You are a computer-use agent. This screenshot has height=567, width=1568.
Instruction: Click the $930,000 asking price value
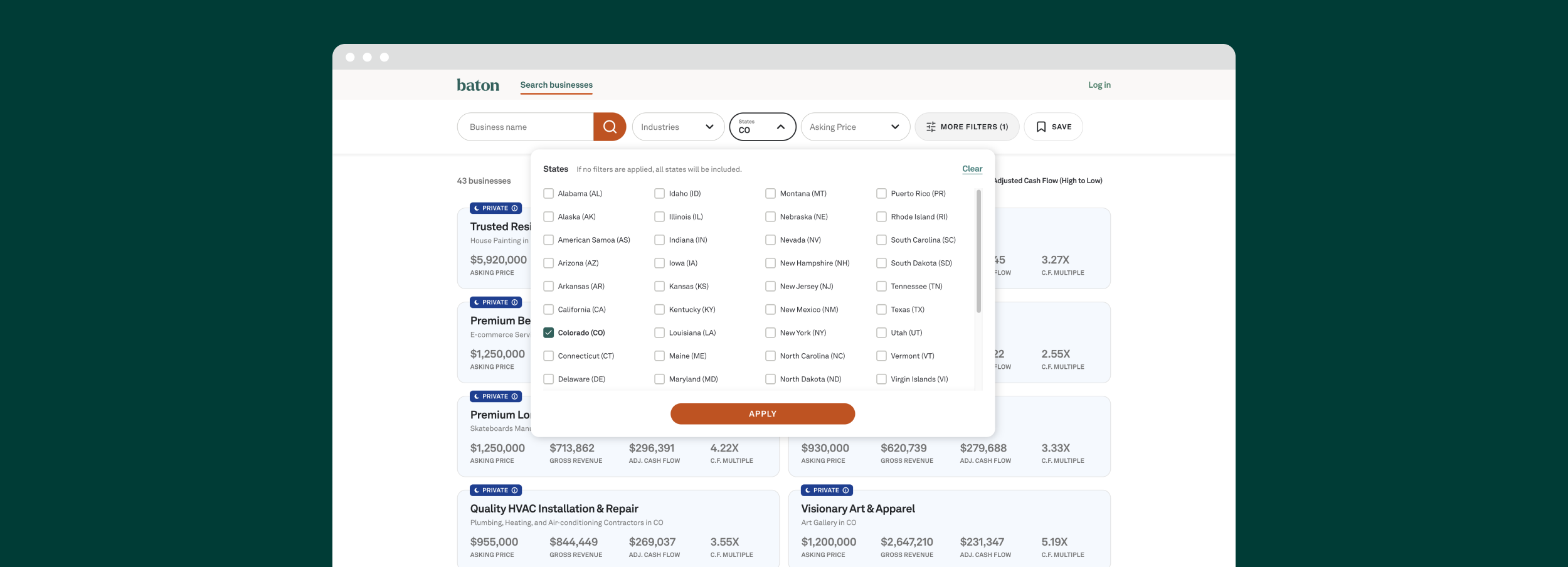(x=825, y=448)
